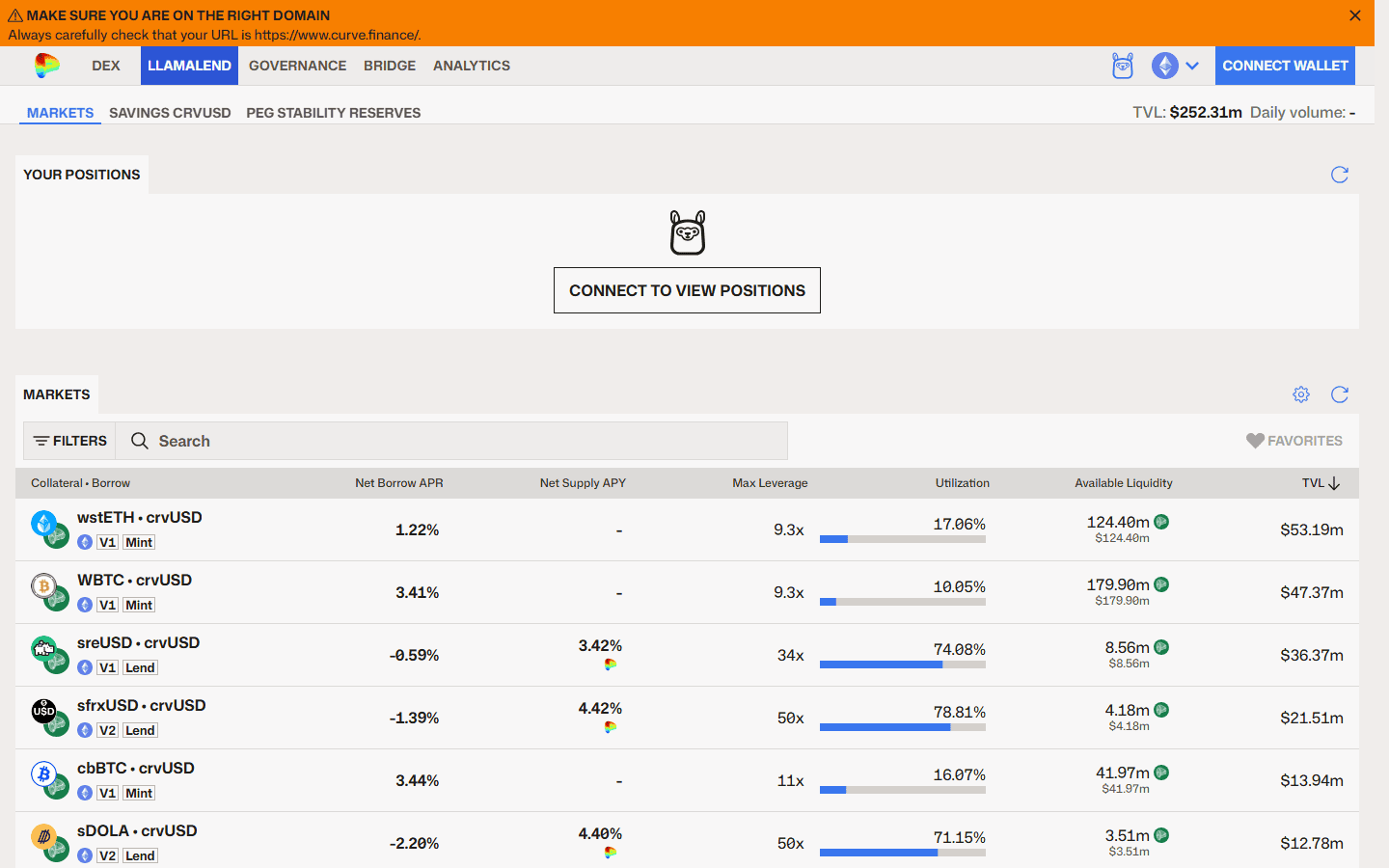Screen dimensions: 1389x868
Task: Click the Connect Wallet button
Action: (1285, 66)
